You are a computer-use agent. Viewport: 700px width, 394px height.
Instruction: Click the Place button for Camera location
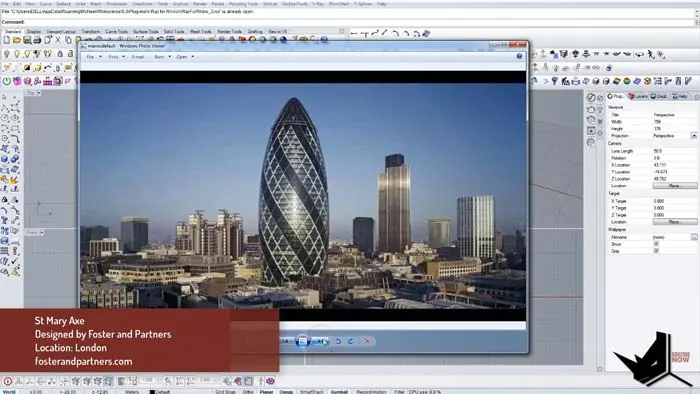(x=675, y=186)
